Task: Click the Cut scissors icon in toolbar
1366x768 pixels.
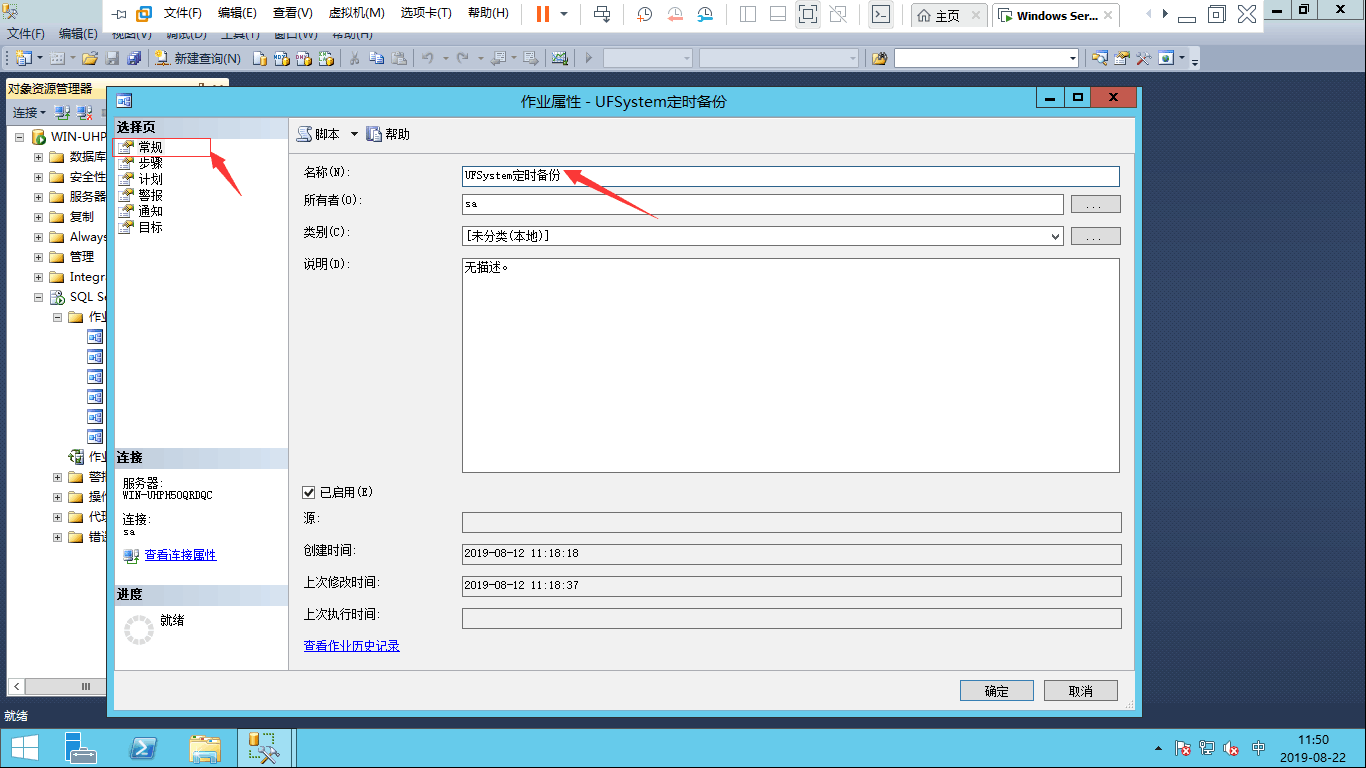Action: pos(354,58)
